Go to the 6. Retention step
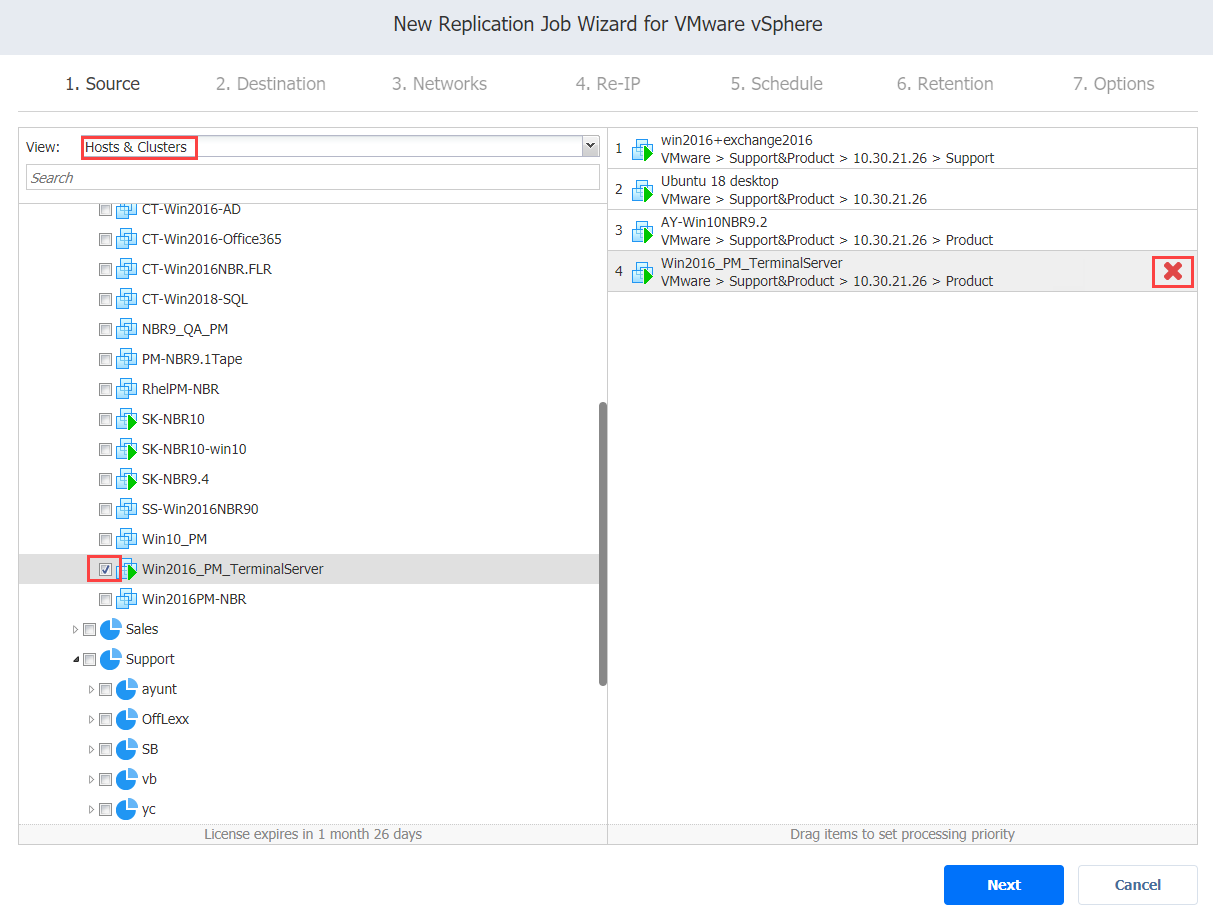The image size is (1213, 907). coord(945,84)
